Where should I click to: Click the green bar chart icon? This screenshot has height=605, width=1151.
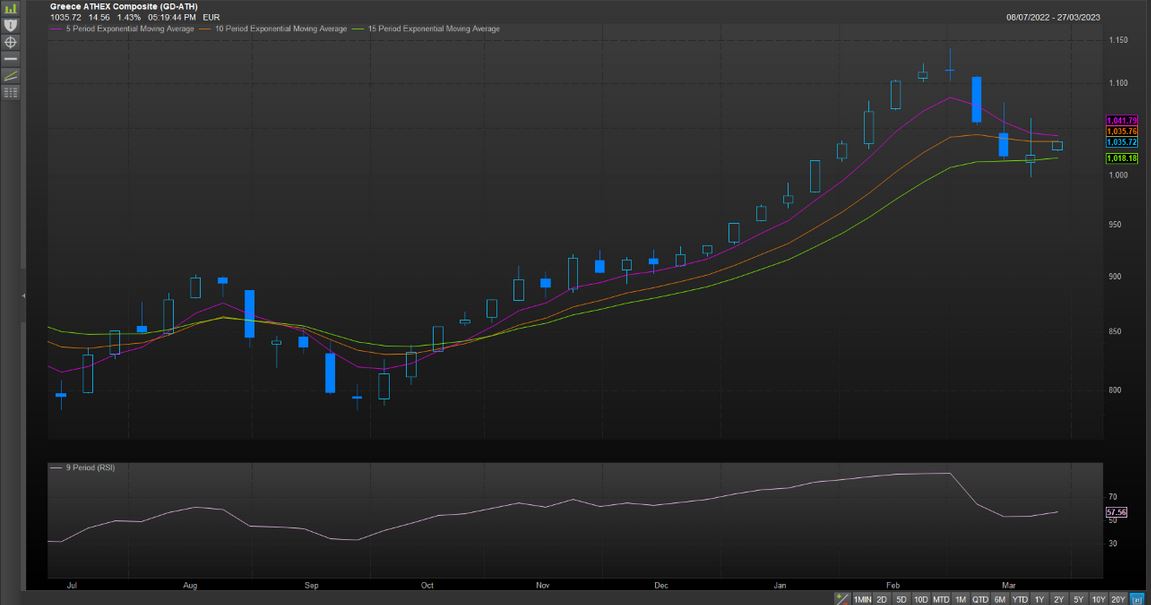[x=11, y=8]
